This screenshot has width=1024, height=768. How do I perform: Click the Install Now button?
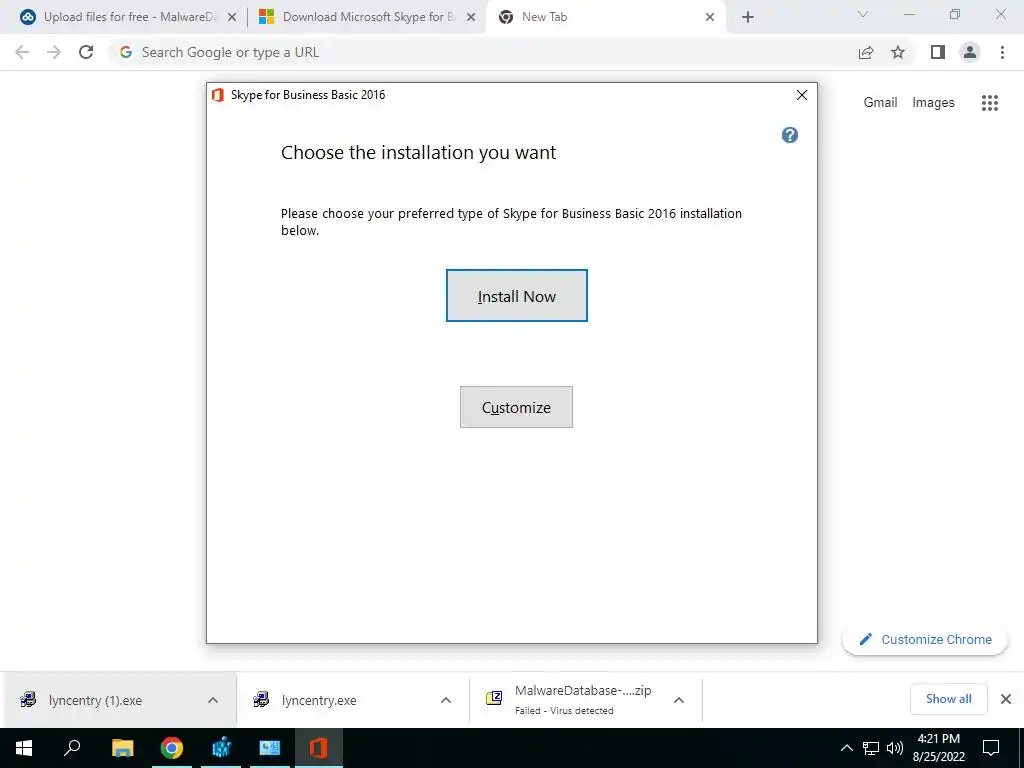pyautogui.click(x=517, y=296)
